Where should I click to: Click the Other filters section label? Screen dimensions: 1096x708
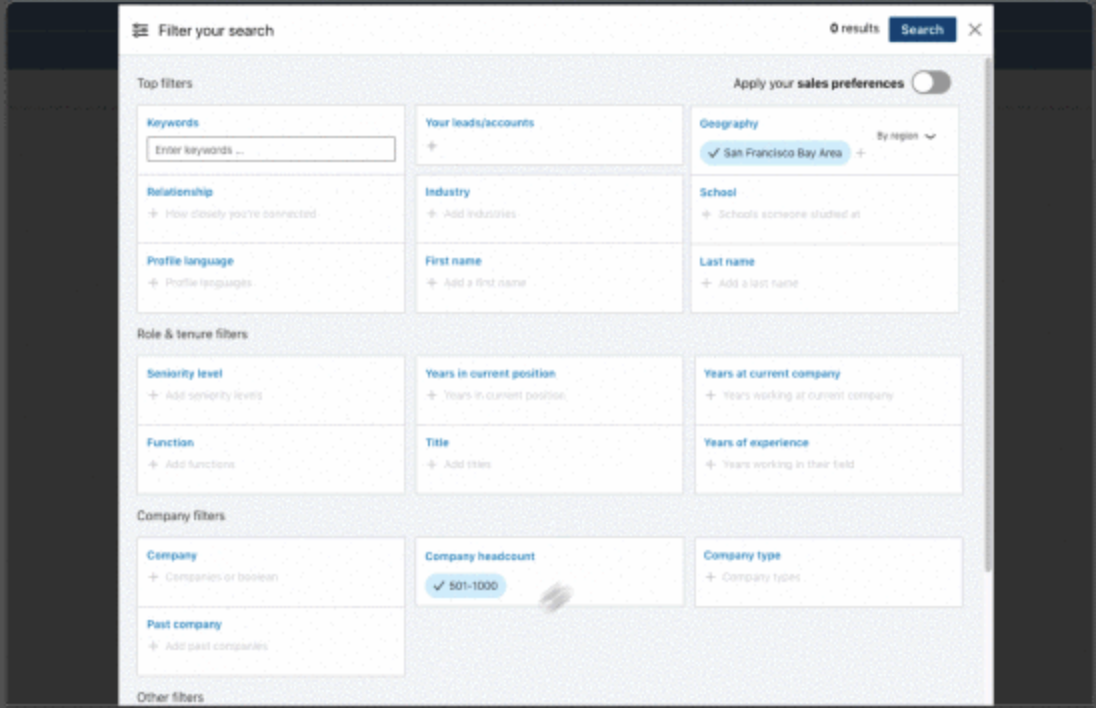click(170, 697)
